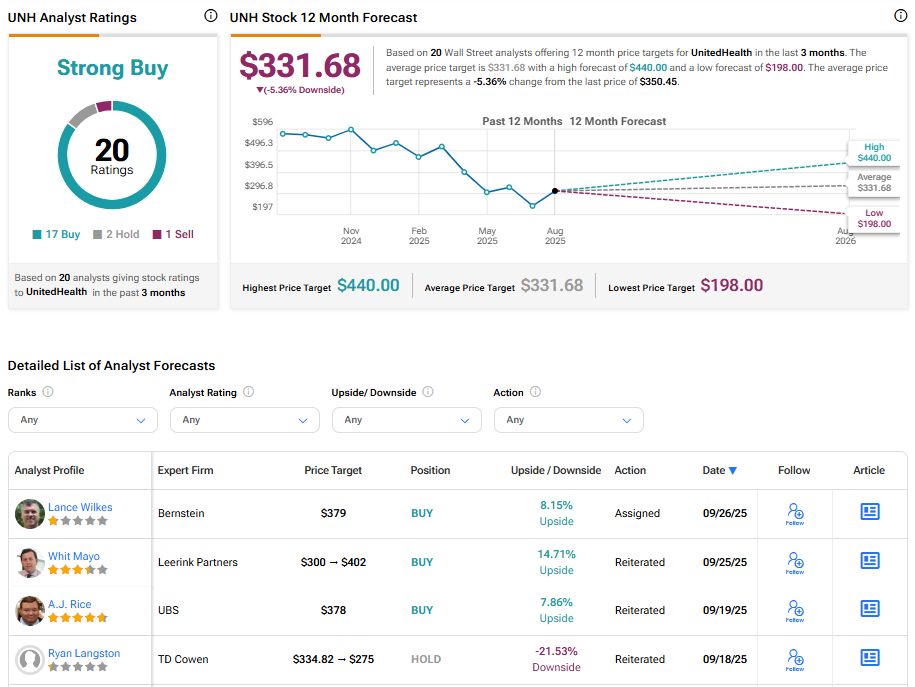Image resolution: width=915 pixels, height=687 pixels.
Task: Open the article for Bernstein's rating
Action: click(869, 512)
